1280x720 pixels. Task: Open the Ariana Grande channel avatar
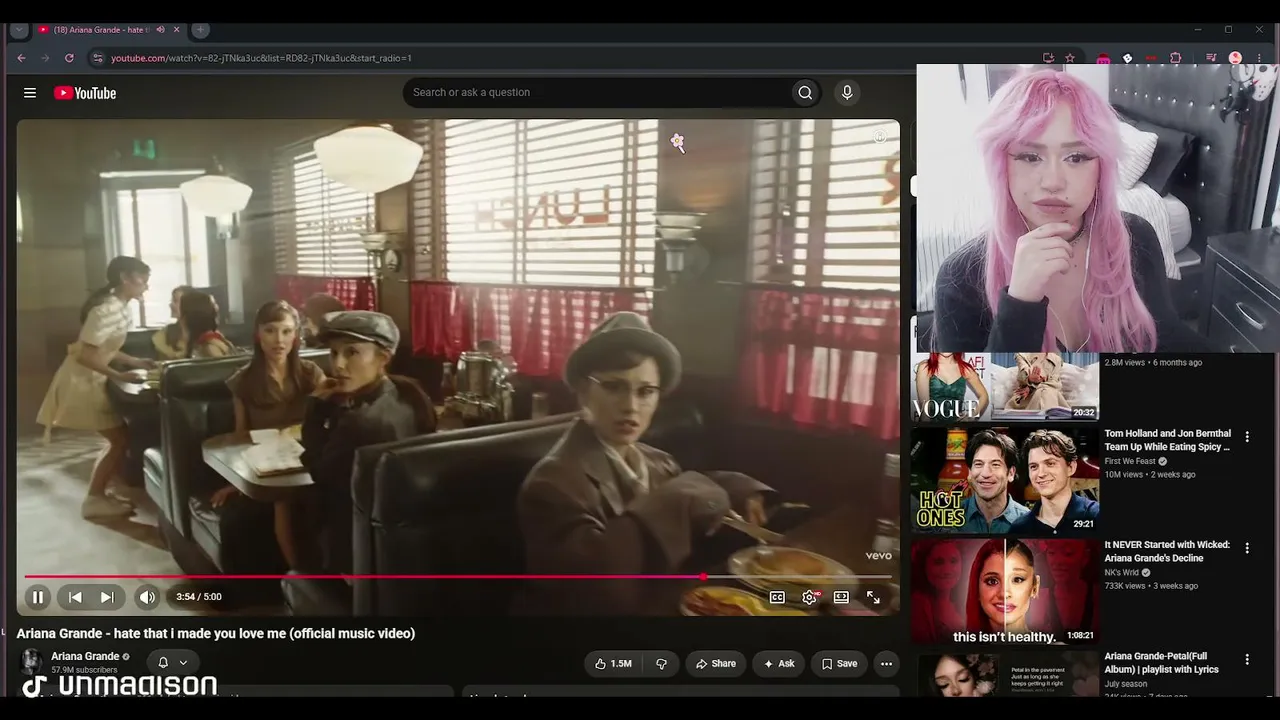[x=31, y=661]
